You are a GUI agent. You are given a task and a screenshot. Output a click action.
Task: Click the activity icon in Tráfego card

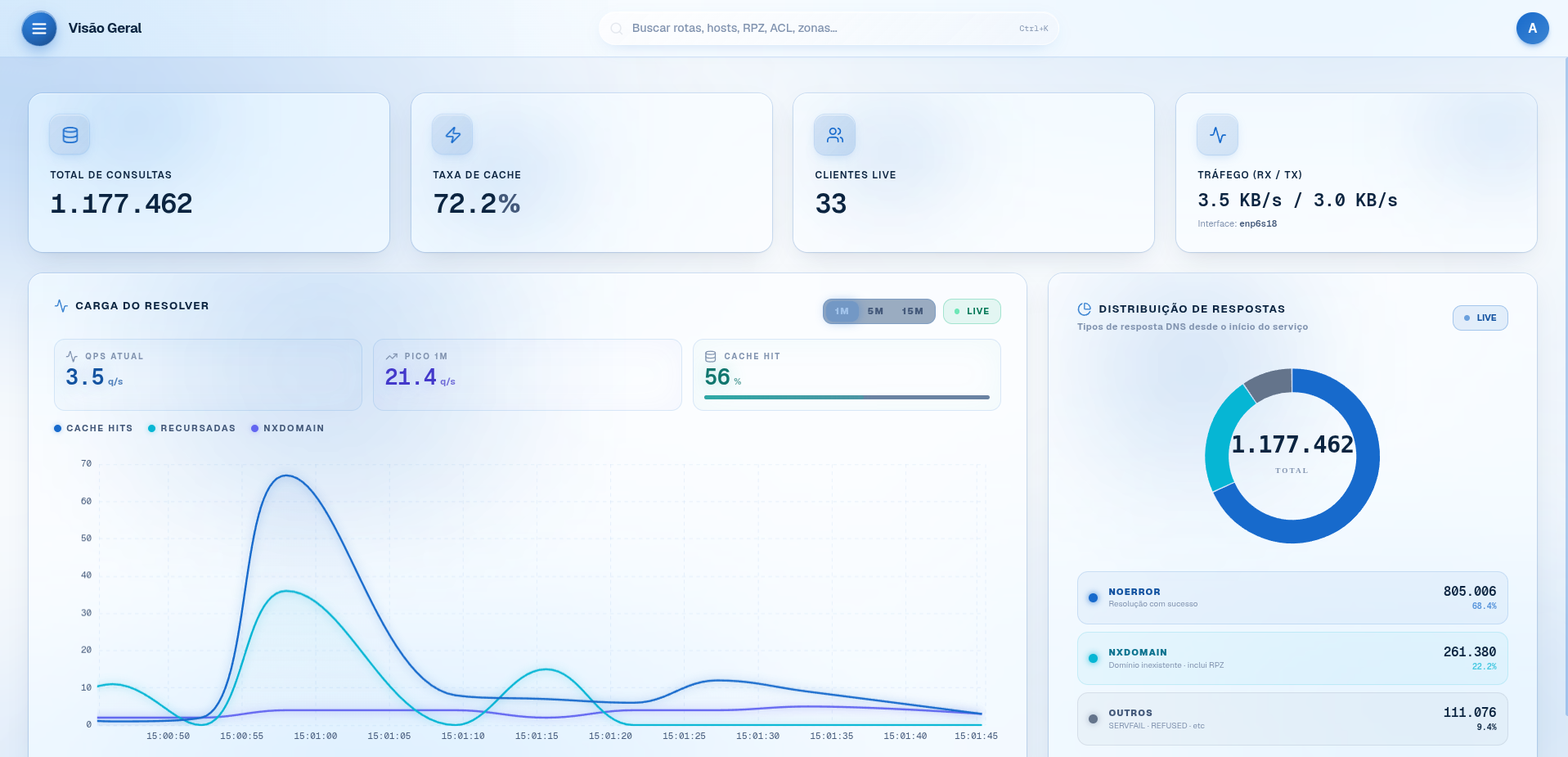(x=1218, y=135)
